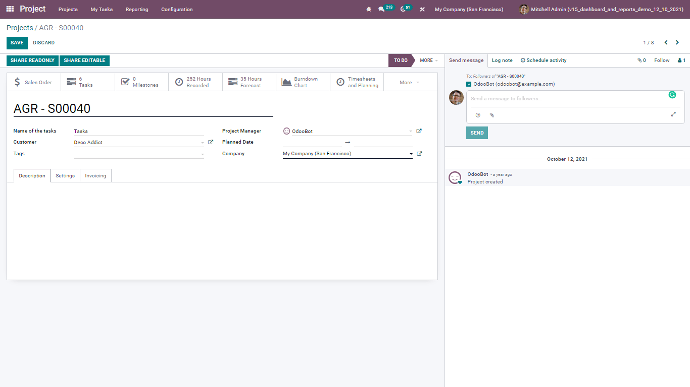This screenshot has height=387, width=690.
Task: Open the Project Manager field dropdown
Action: pos(411,131)
